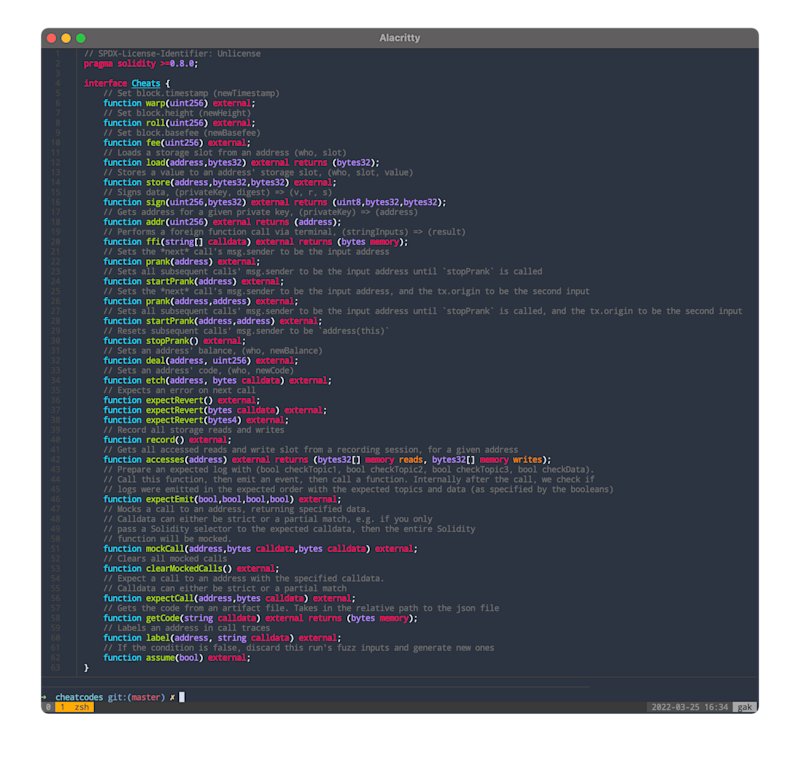The width and height of the screenshot is (800, 768).
Task: Click the 'clearMockedCalls' function name
Action: click(x=184, y=569)
